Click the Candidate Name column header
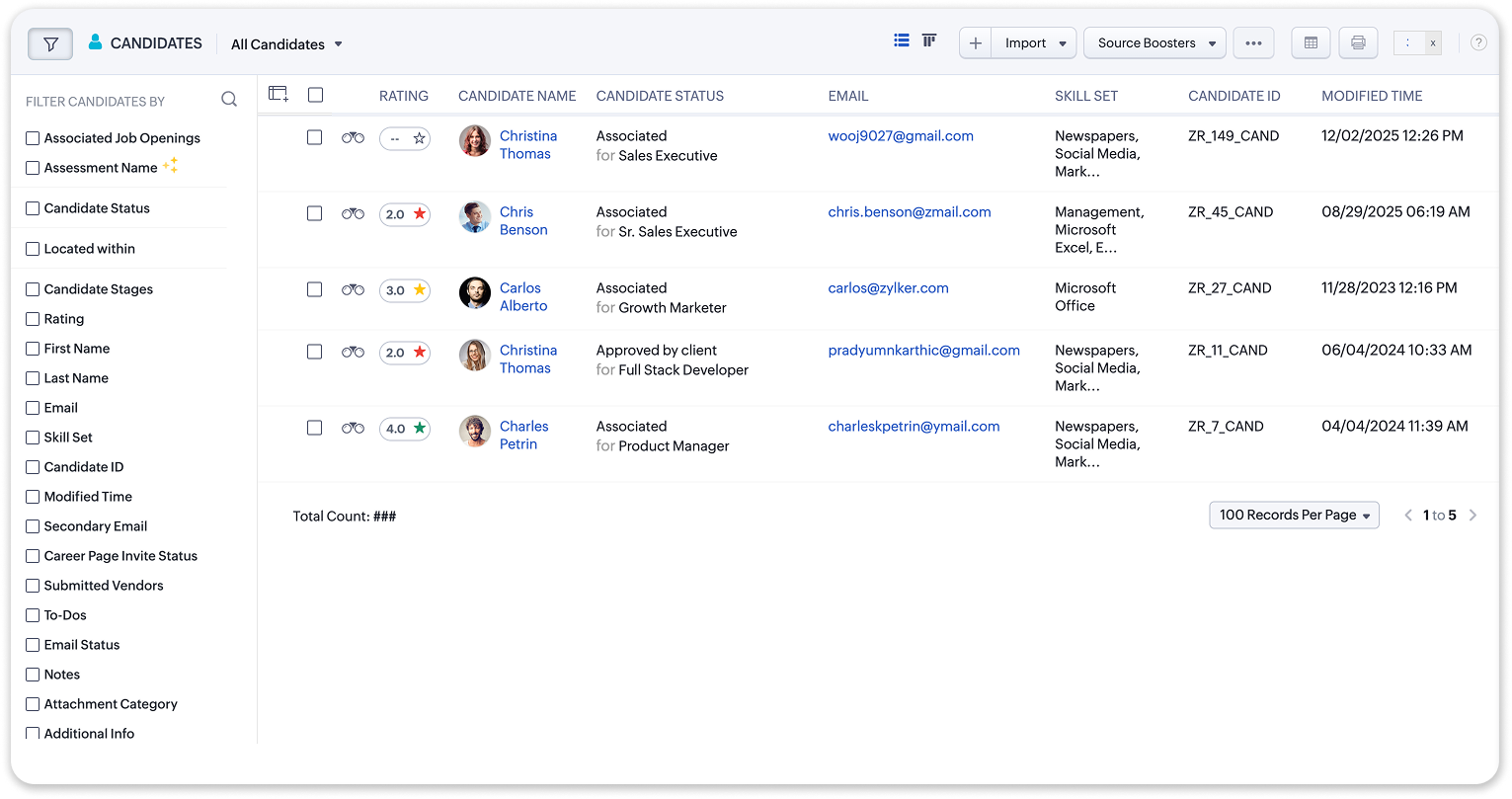1512x799 pixels. 517,96
